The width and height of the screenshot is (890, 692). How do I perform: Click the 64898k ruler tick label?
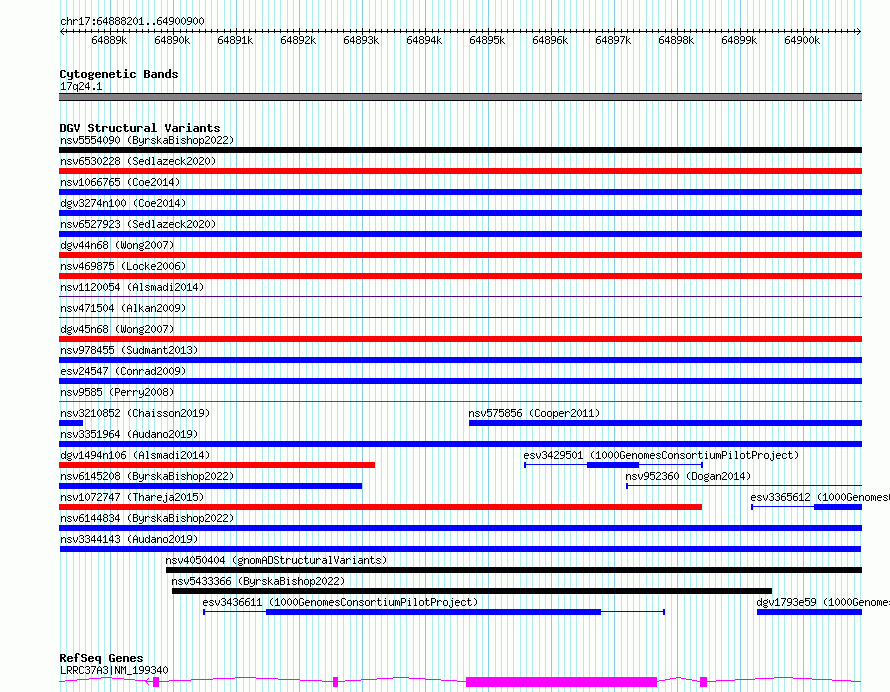[676, 40]
